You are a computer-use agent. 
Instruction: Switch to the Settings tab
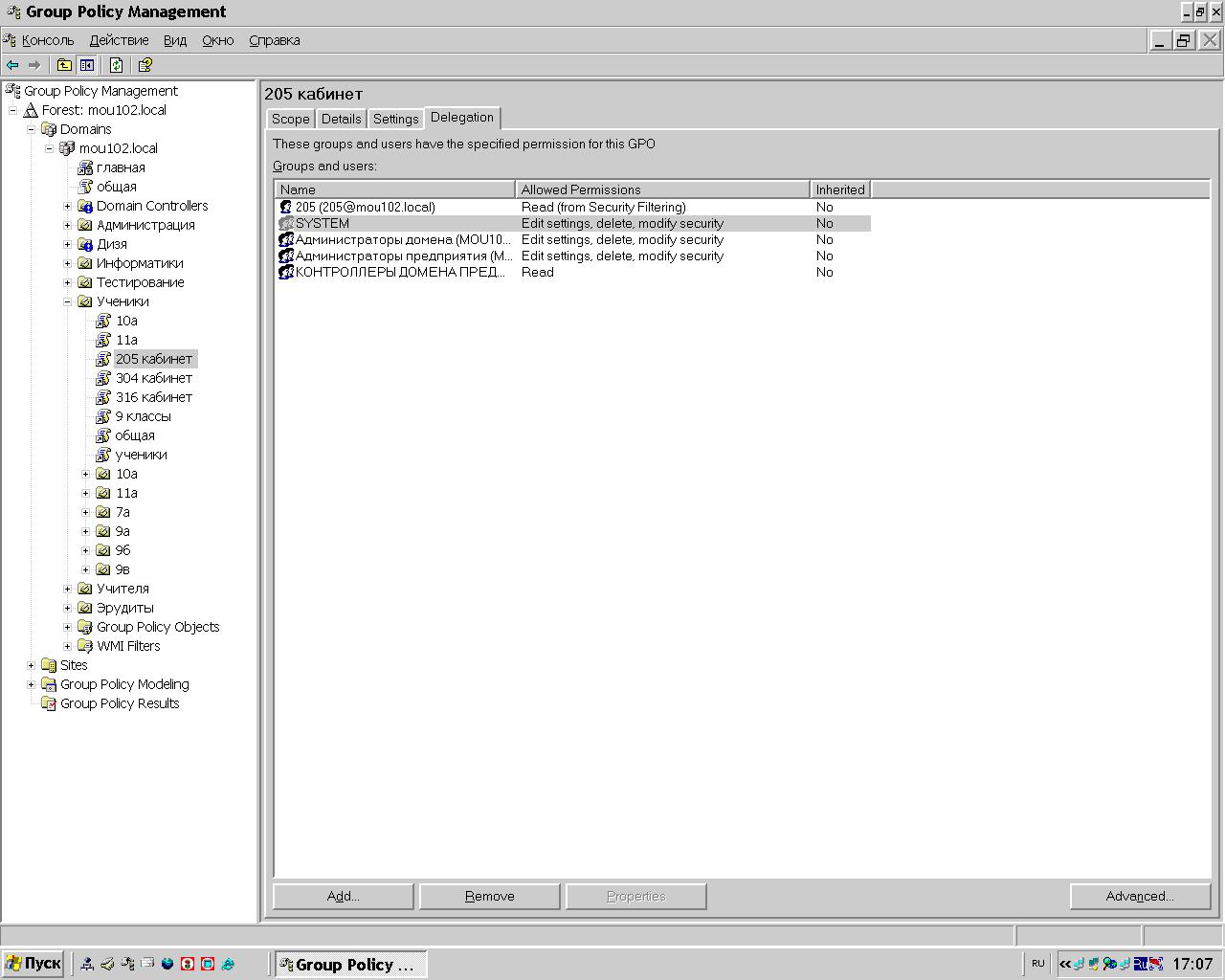pos(395,119)
